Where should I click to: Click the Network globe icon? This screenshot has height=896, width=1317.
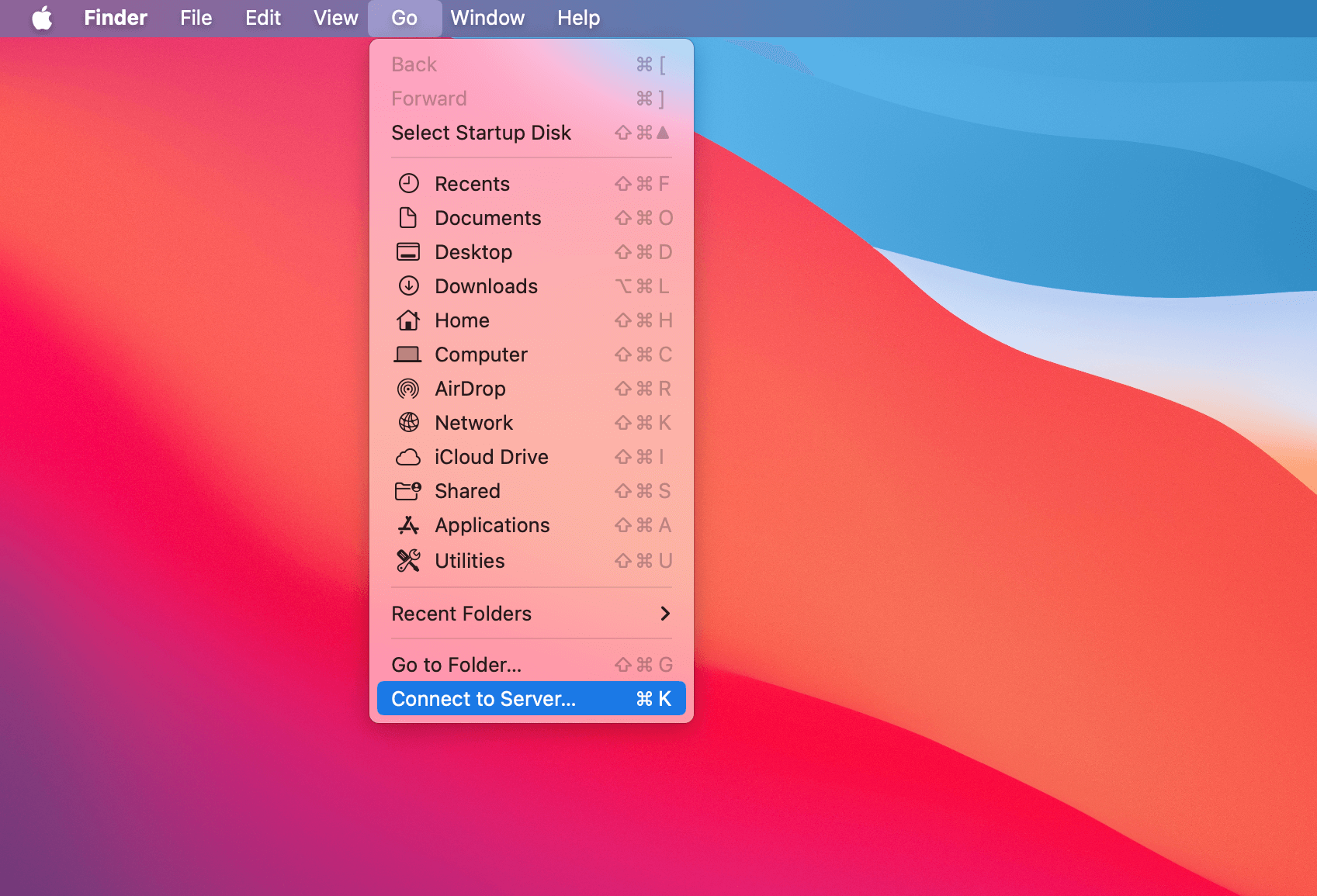tap(409, 423)
